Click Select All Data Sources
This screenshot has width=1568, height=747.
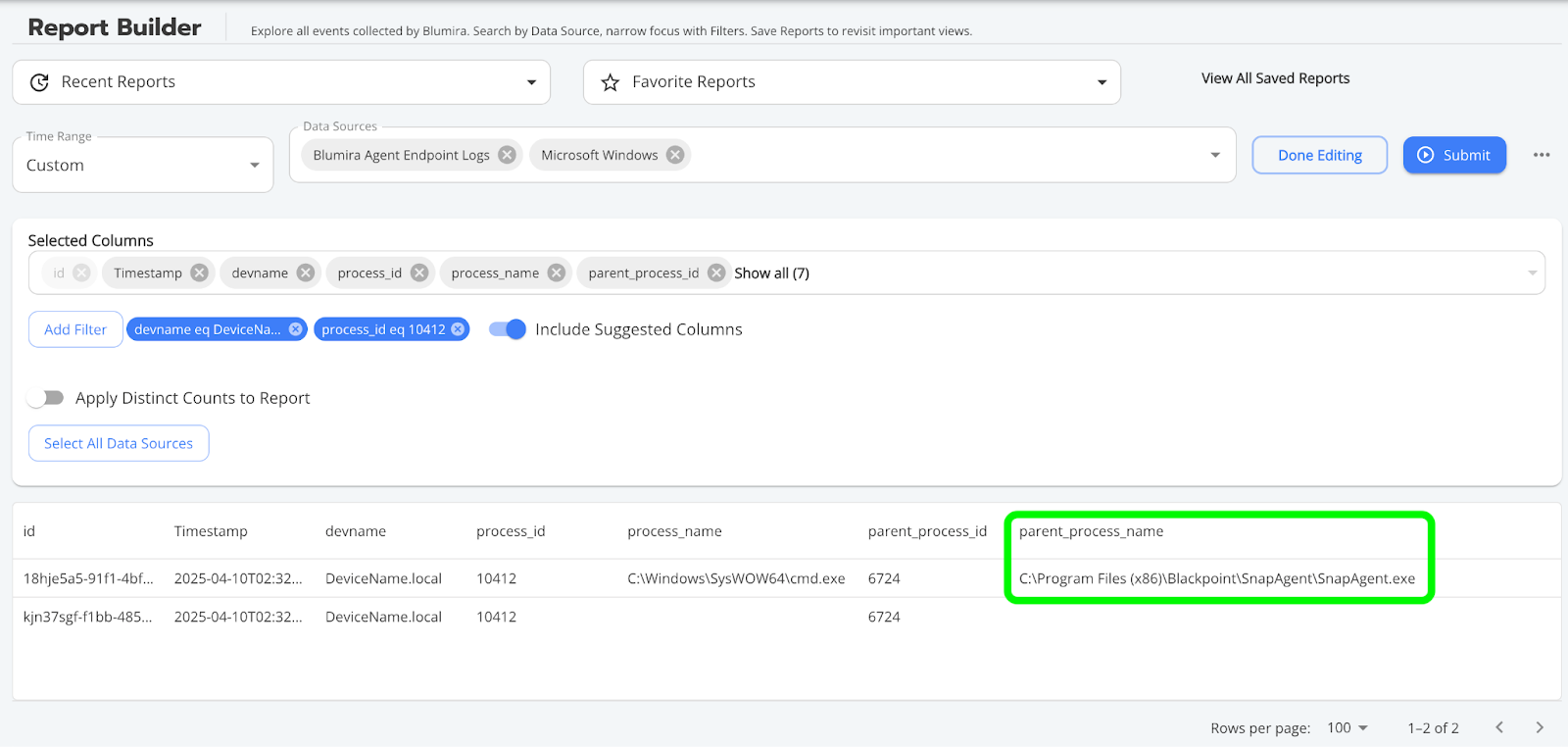point(119,443)
